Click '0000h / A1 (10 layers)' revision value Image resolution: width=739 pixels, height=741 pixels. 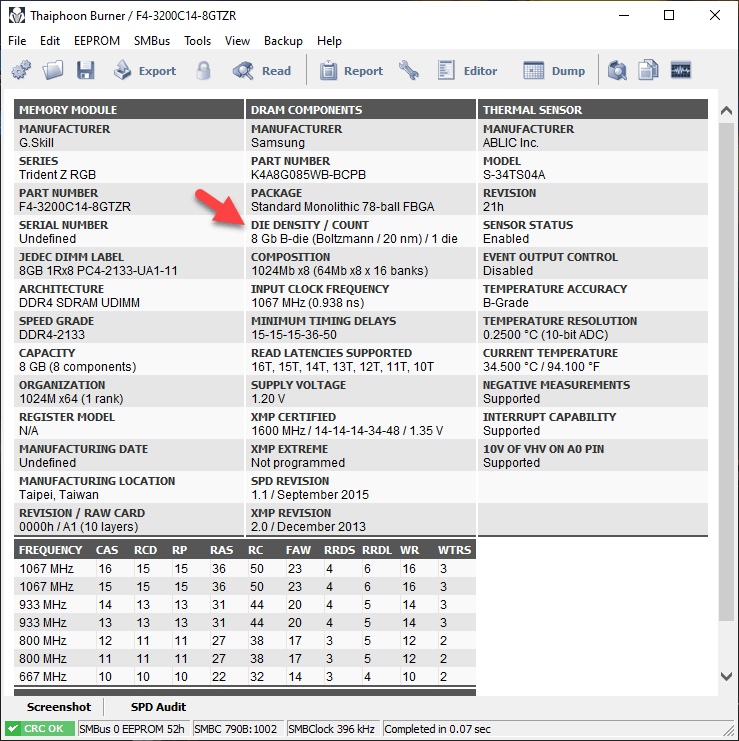click(x=78, y=527)
